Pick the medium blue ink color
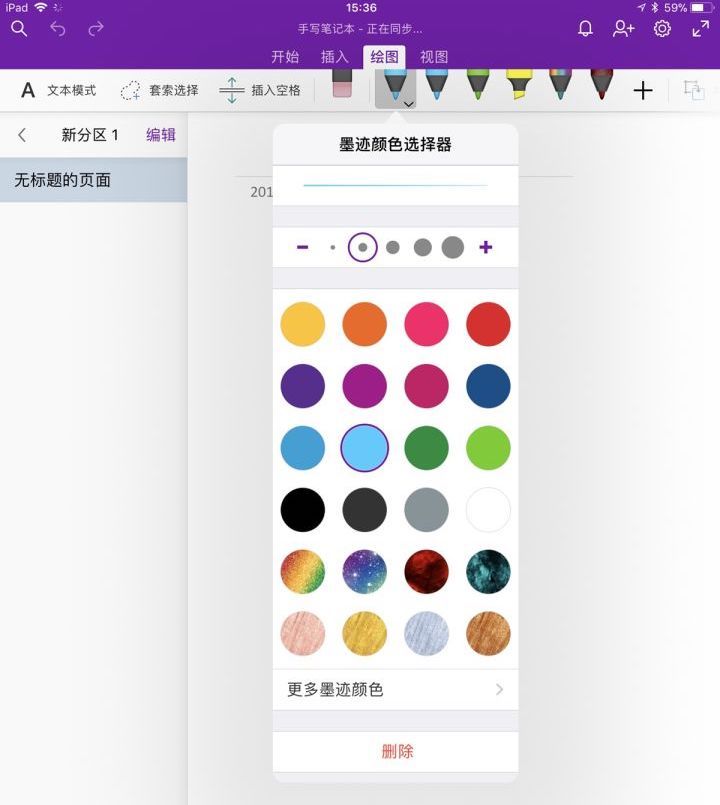Image resolution: width=720 pixels, height=805 pixels. pos(302,448)
